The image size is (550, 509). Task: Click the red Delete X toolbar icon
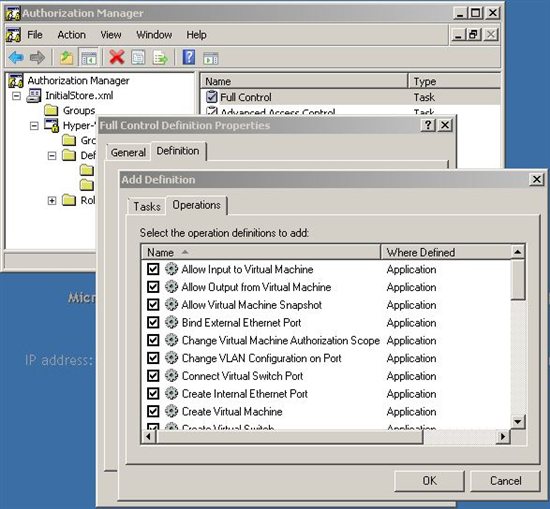117,57
